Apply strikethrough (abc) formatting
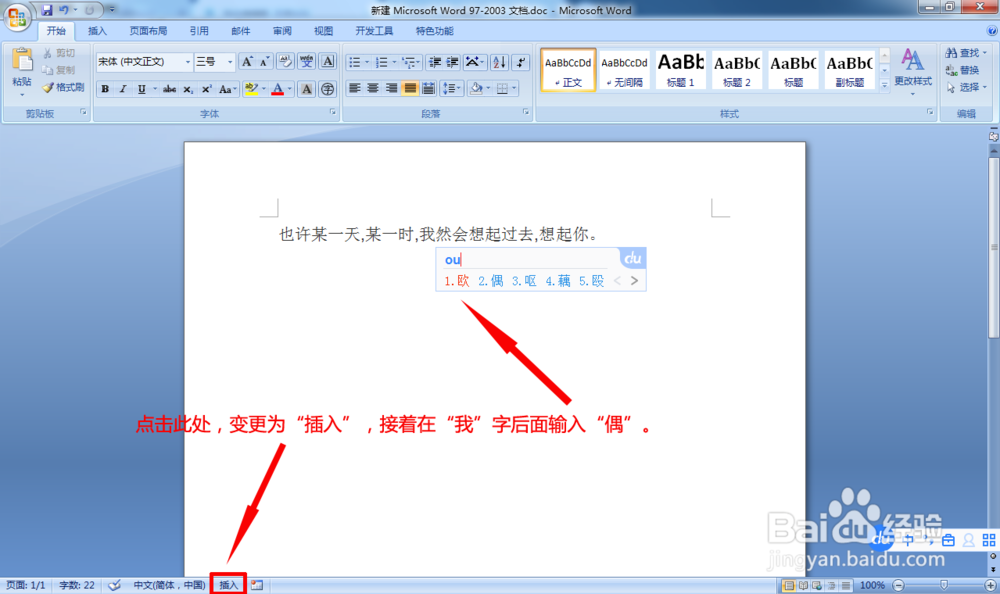The image size is (1000, 594). tap(169, 89)
